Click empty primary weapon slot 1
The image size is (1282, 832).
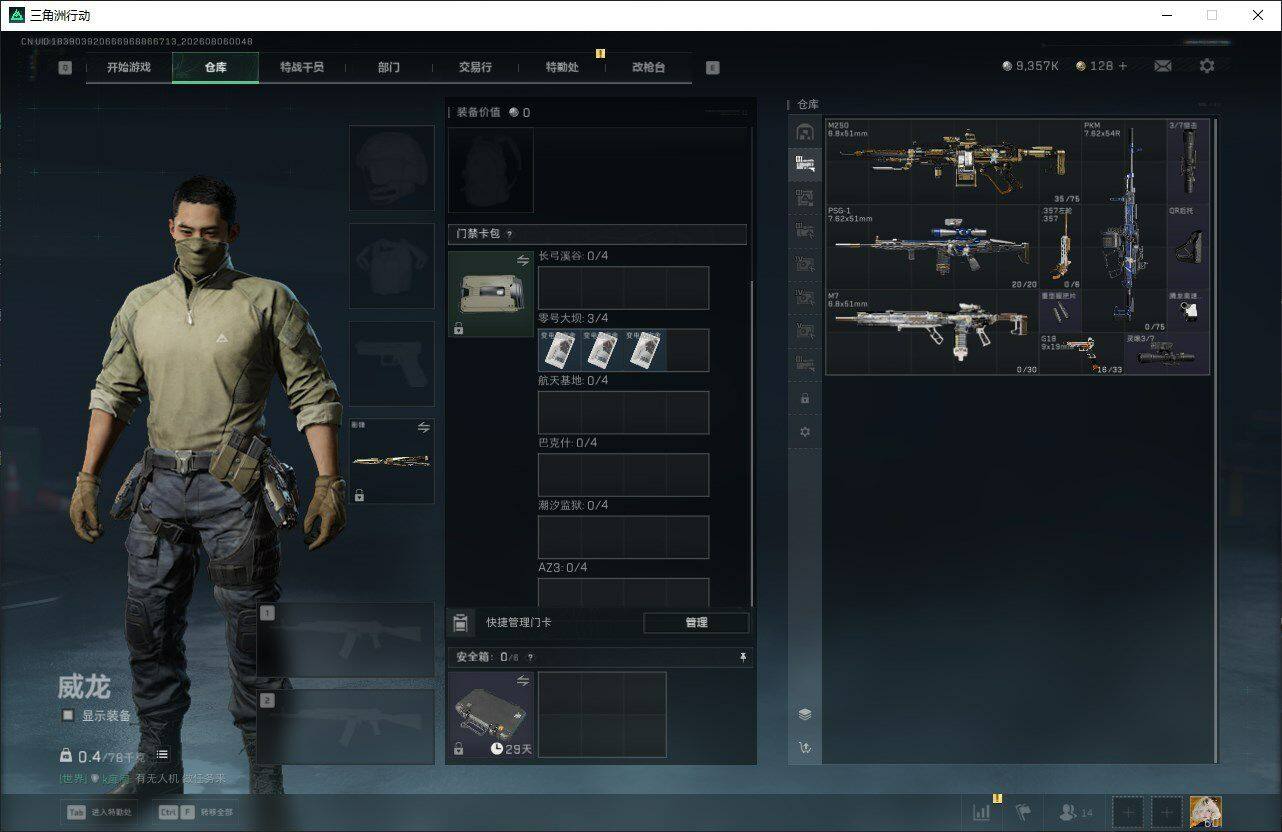pyautogui.click(x=346, y=640)
